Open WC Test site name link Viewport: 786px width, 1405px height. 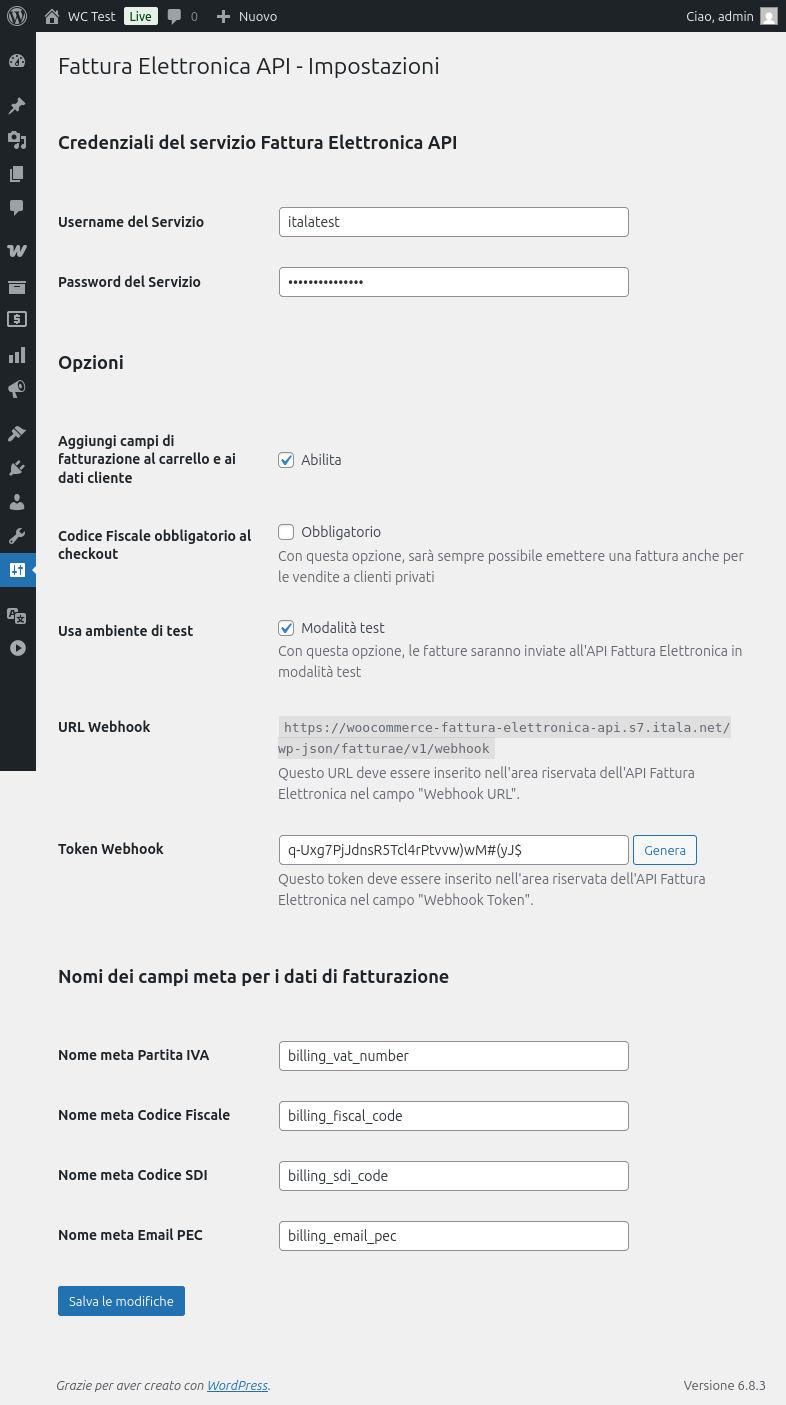pos(92,16)
